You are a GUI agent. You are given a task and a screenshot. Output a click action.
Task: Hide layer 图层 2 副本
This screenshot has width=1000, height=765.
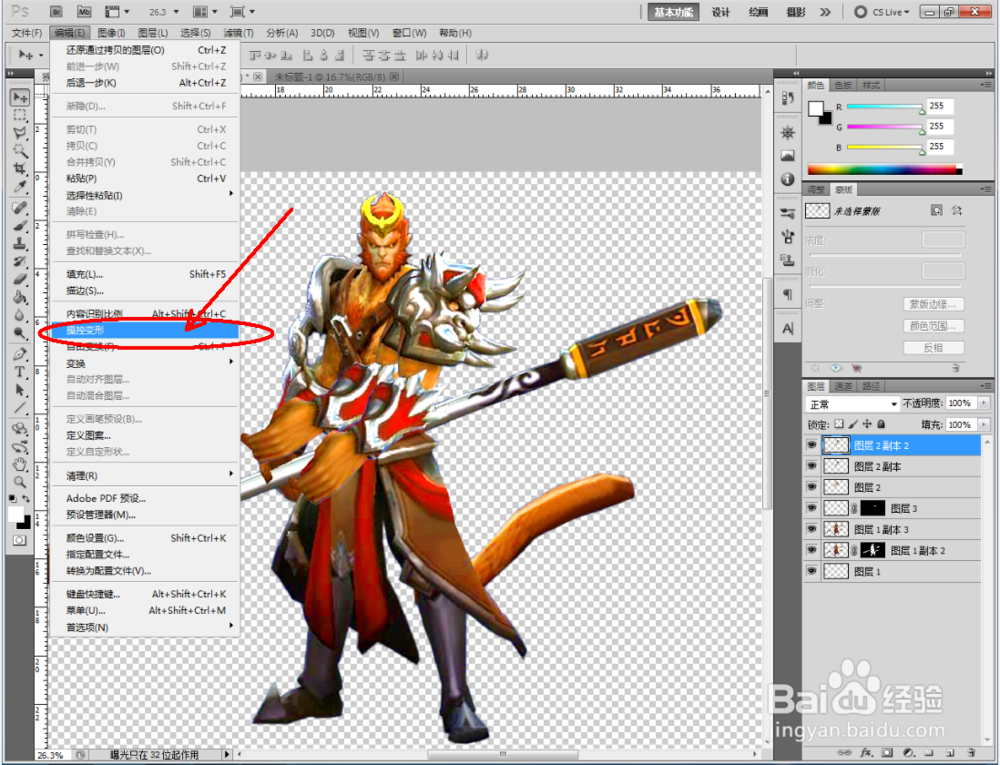tap(811, 466)
